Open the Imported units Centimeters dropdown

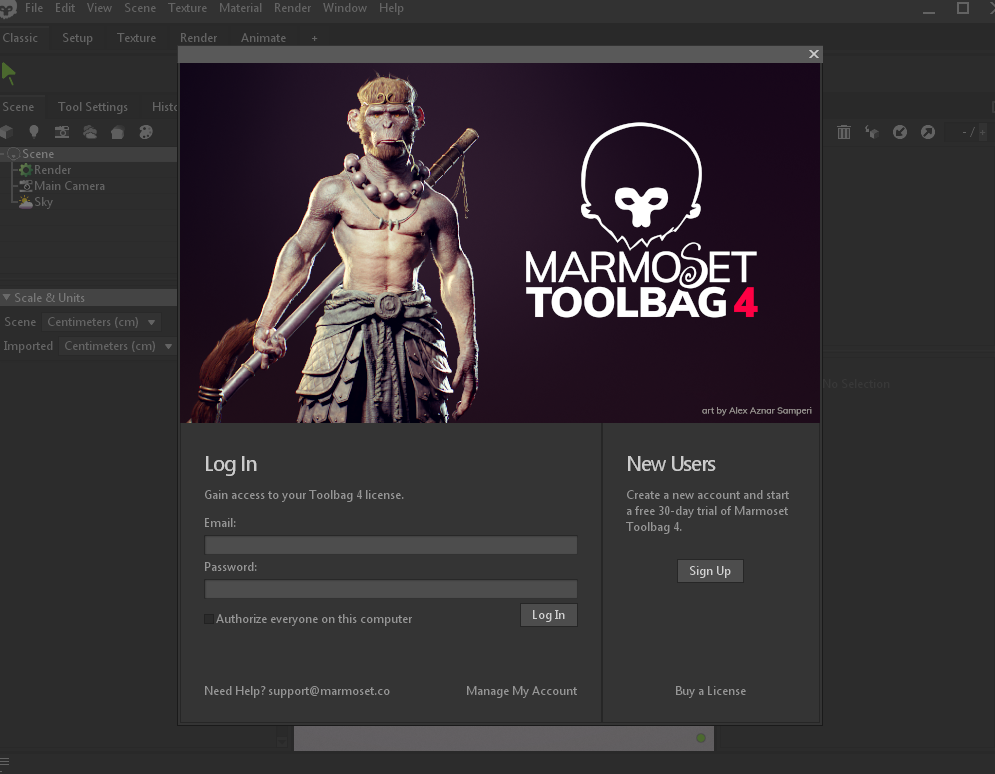pos(117,346)
